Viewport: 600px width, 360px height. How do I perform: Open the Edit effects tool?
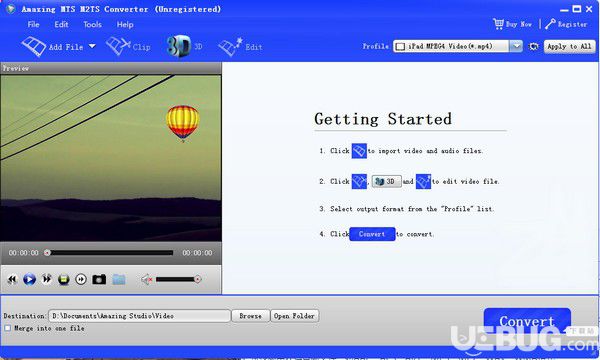click(x=240, y=47)
